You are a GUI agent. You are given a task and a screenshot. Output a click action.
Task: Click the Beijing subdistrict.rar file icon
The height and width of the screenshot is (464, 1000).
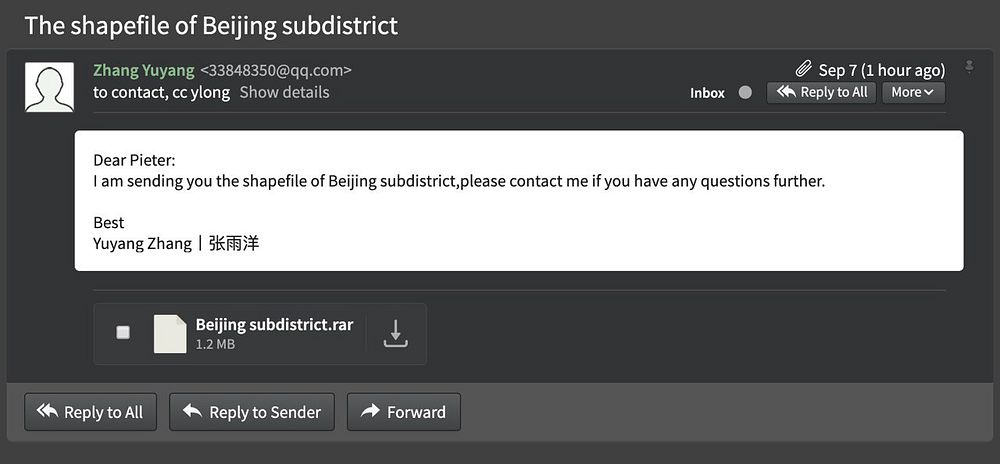pyautogui.click(x=169, y=333)
